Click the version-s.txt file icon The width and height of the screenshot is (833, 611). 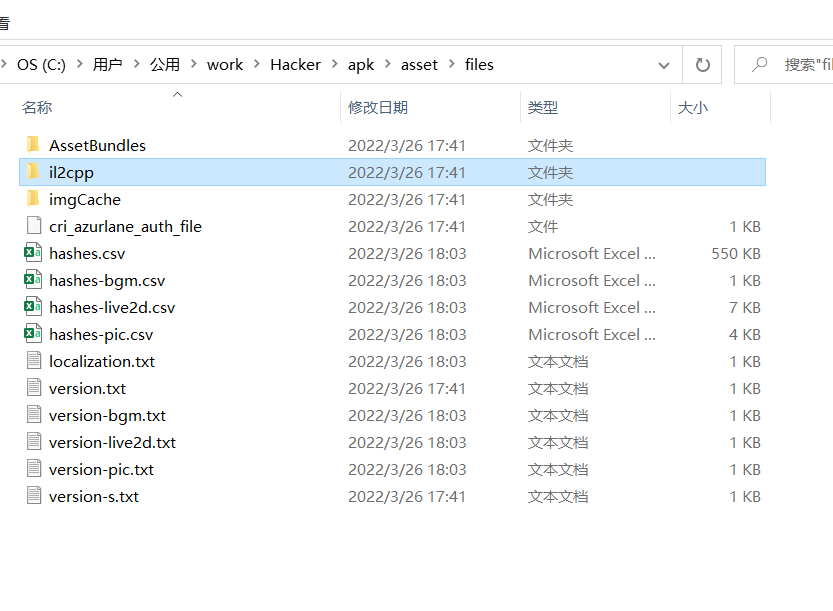click(x=33, y=496)
